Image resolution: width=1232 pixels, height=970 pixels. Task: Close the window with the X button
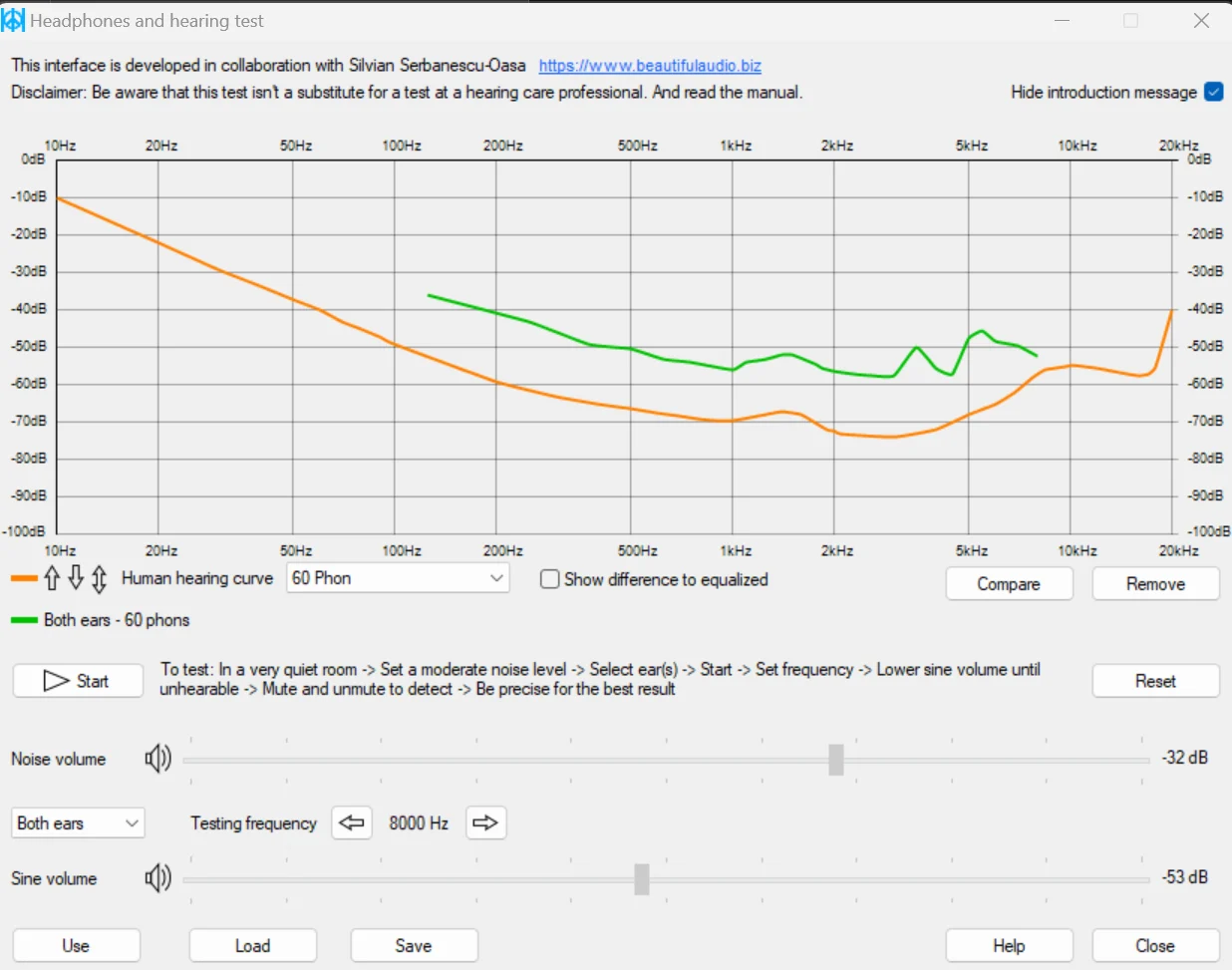pyautogui.click(x=1201, y=21)
